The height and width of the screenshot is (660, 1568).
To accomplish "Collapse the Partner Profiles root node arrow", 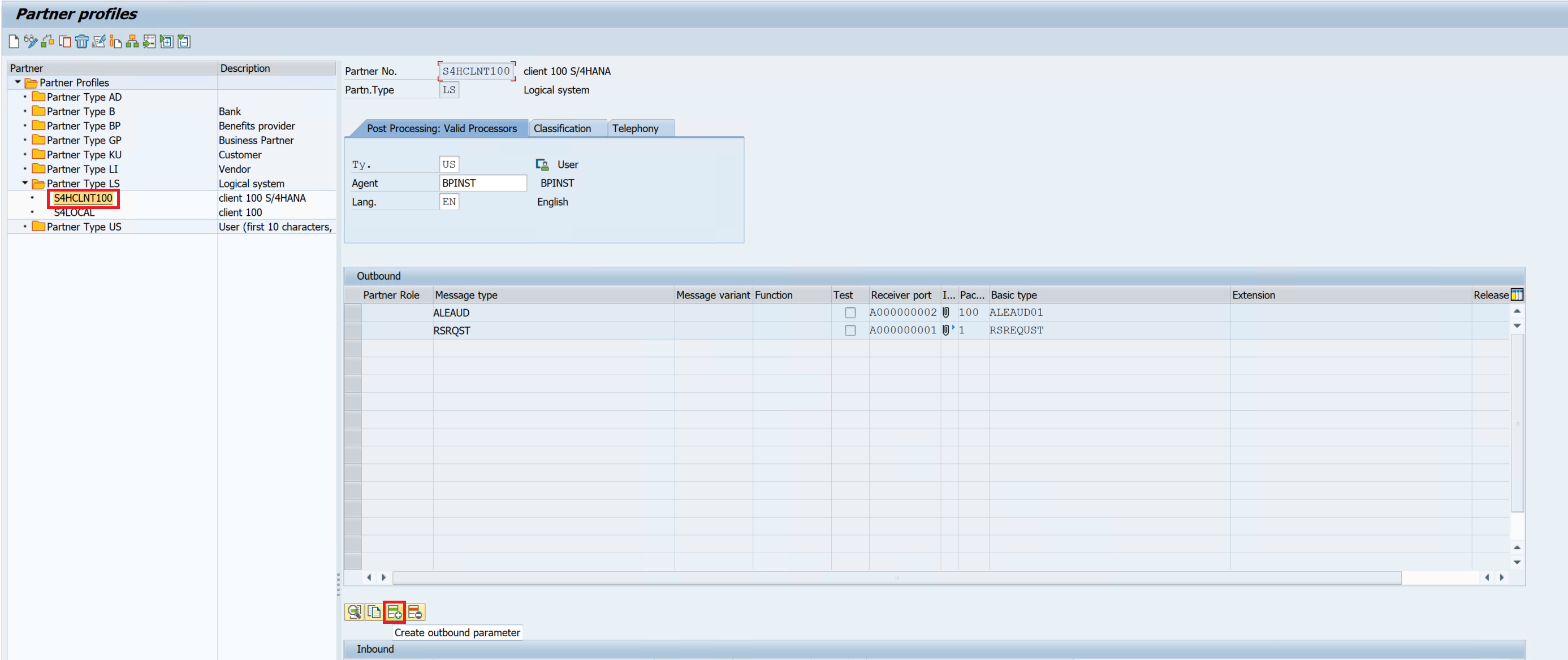I will coord(18,81).
